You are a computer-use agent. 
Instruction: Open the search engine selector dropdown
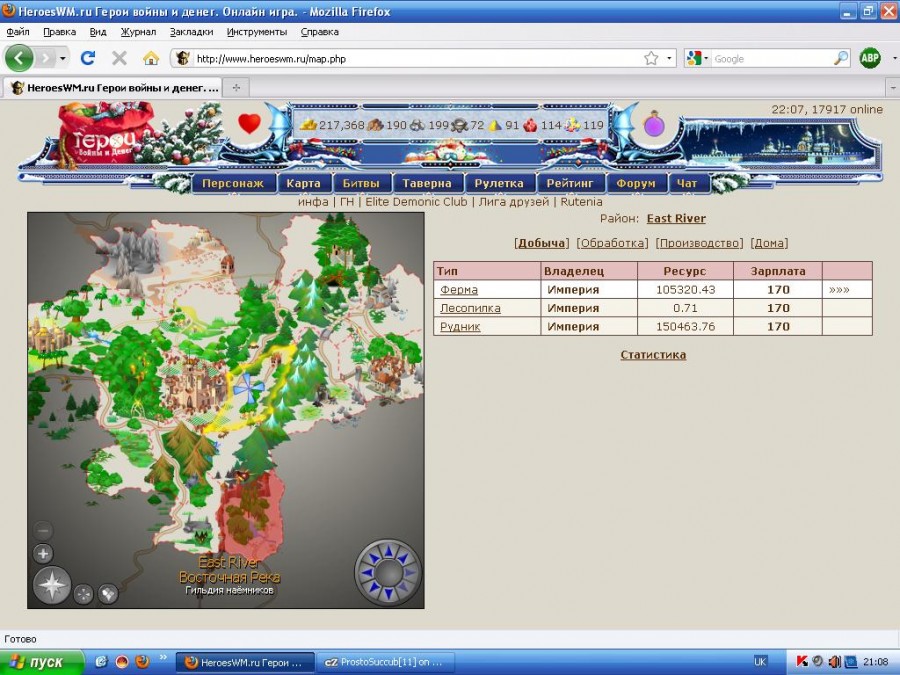(x=705, y=58)
